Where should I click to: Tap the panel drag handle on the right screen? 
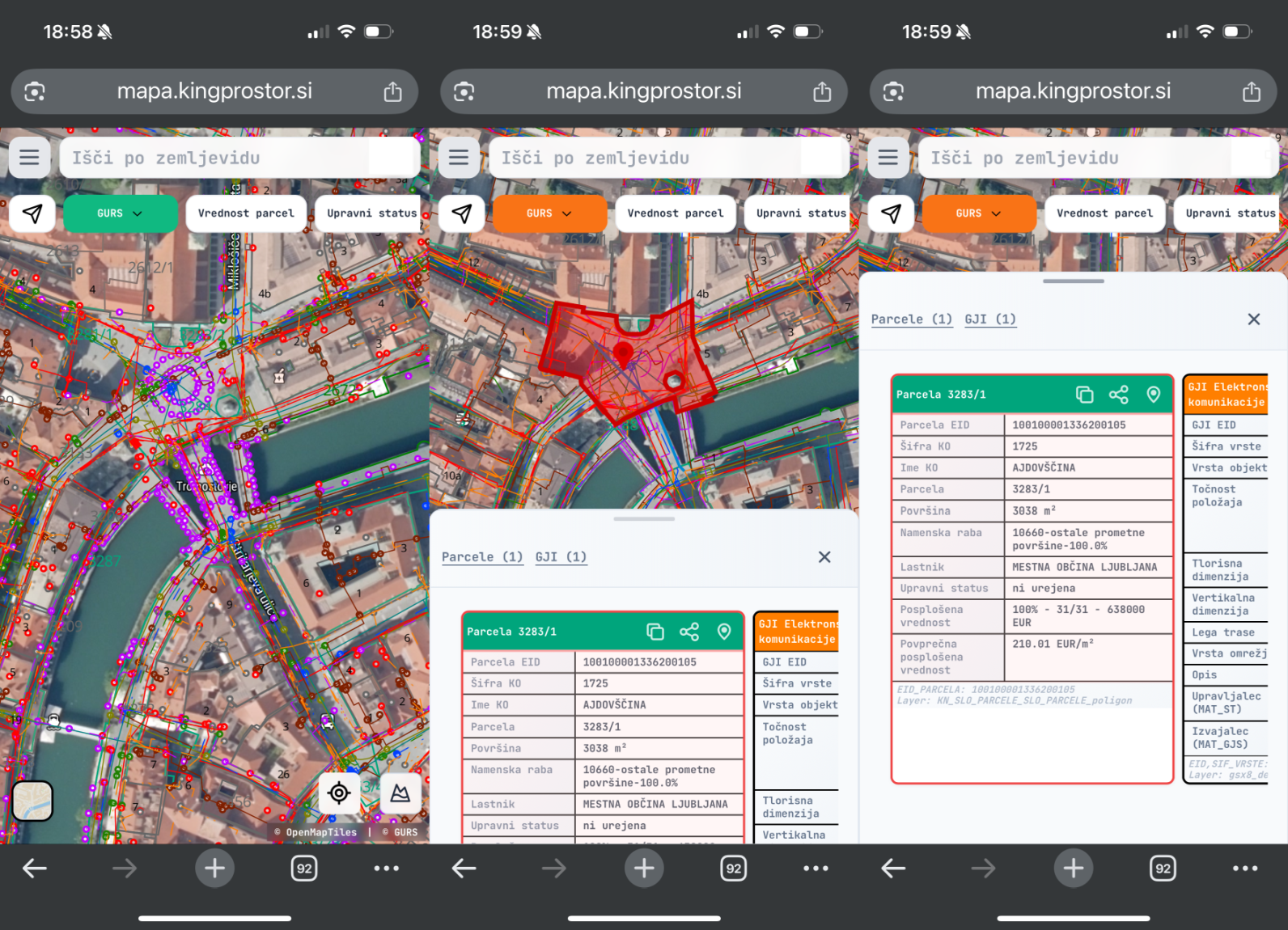click(1073, 281)
